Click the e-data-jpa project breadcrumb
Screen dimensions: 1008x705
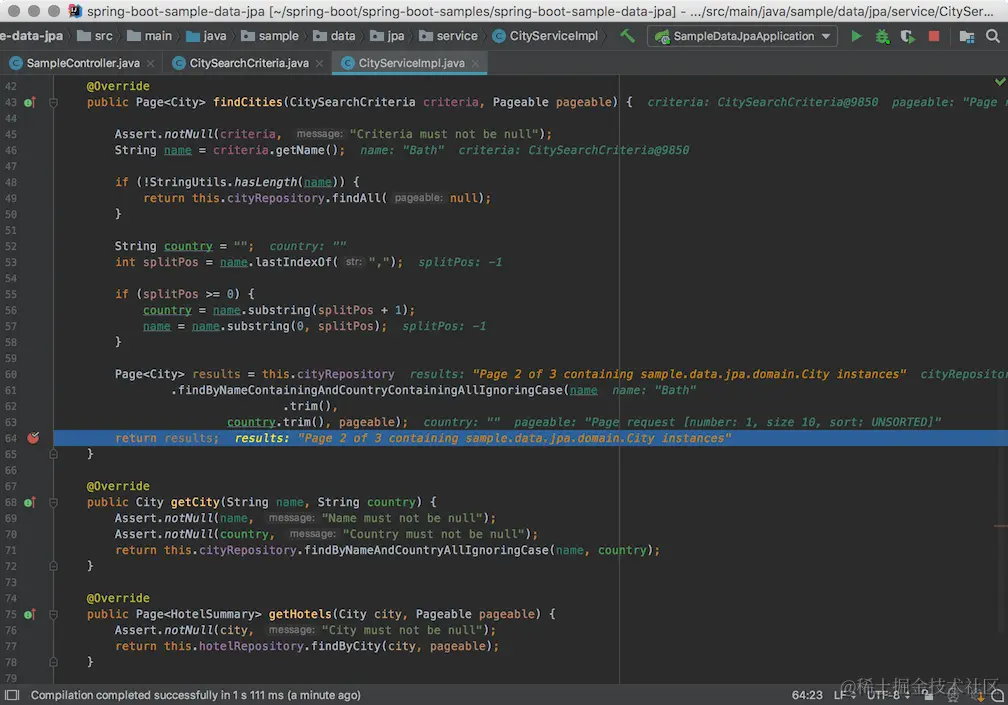(32, 36)
